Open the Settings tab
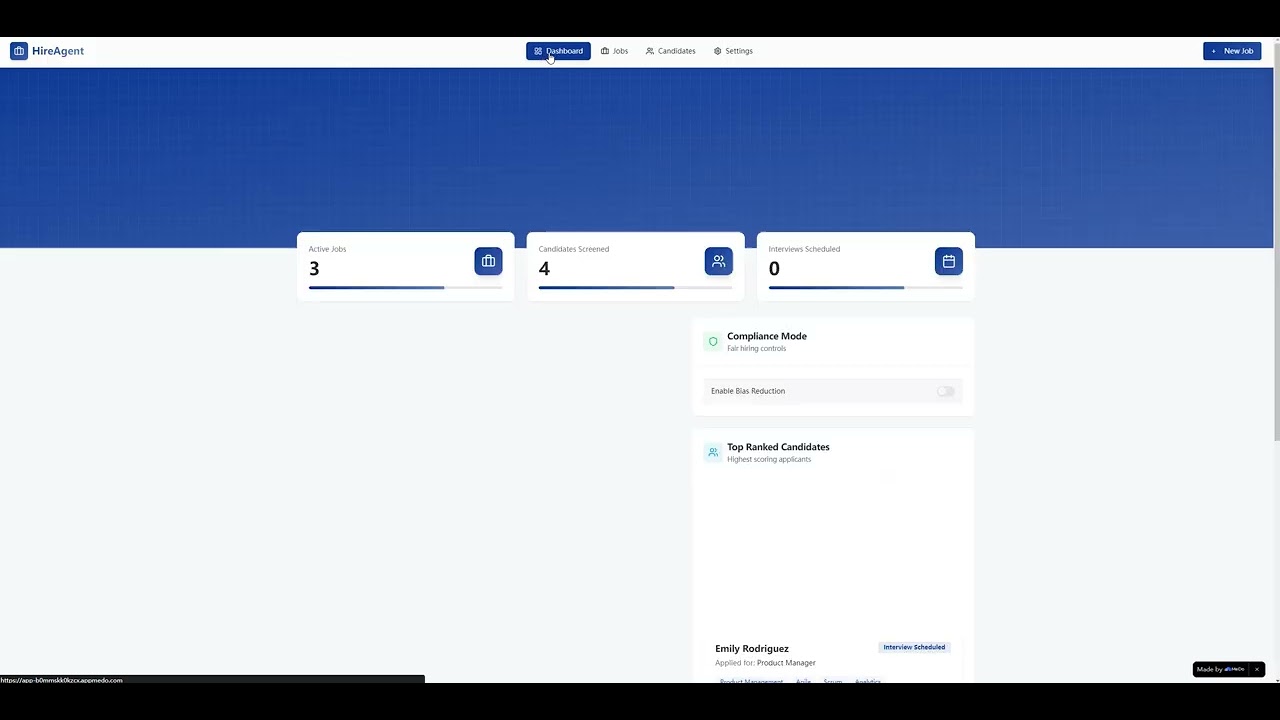 coord(733,51)
